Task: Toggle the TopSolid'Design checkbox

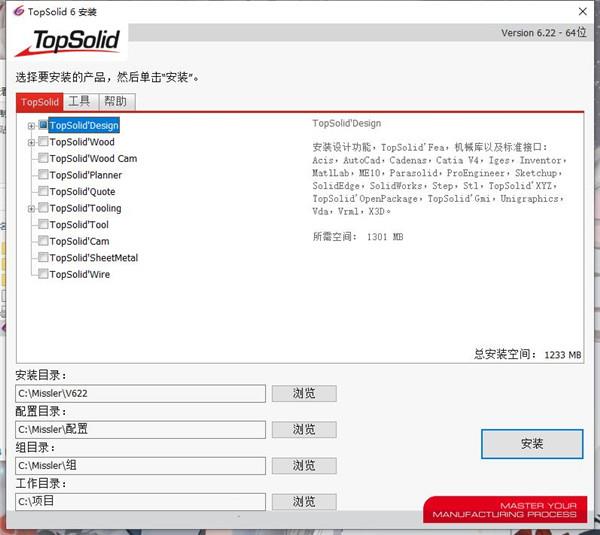Action: tap(43, 125)
